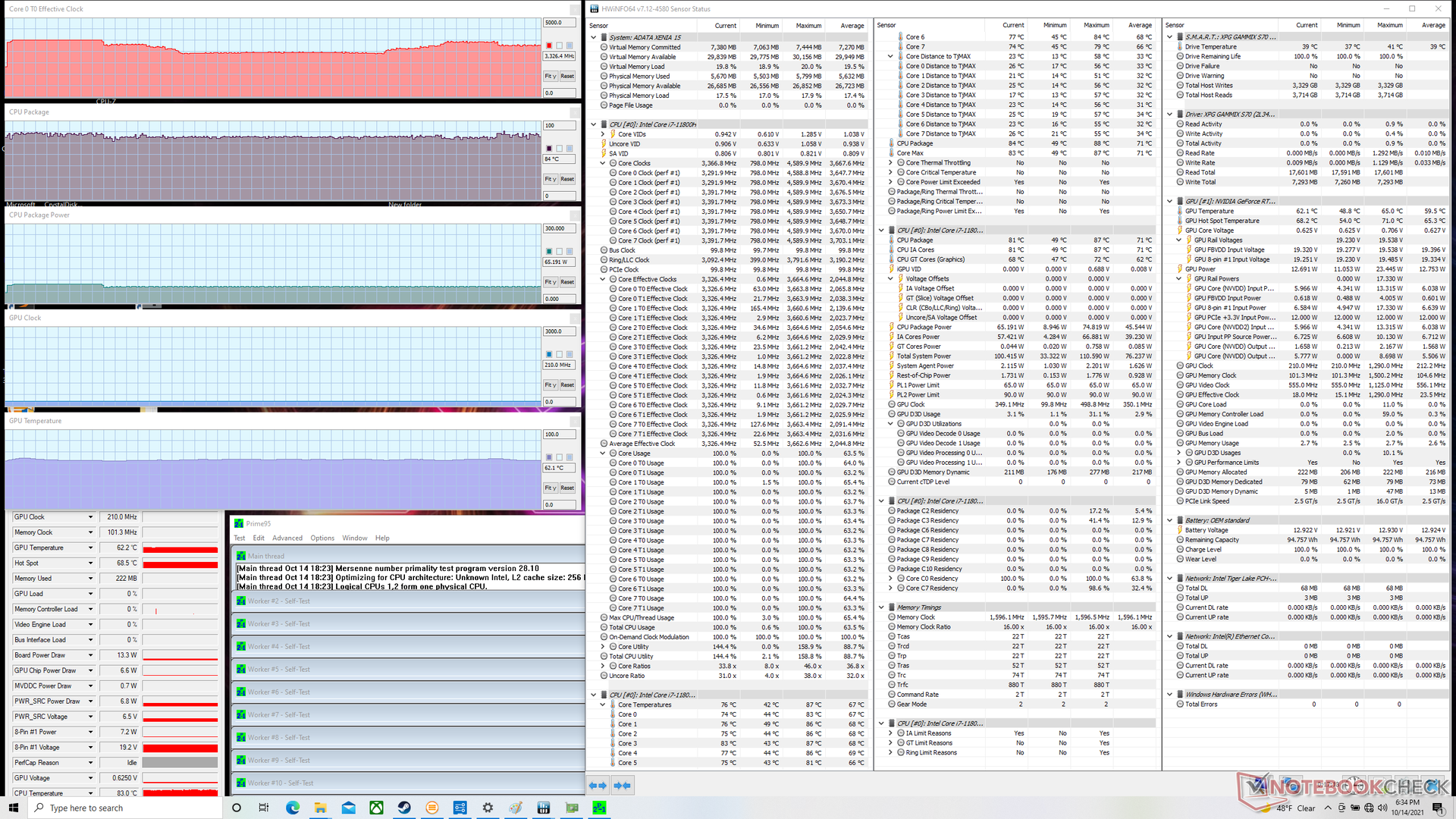This screenshot has height=819, width=1456.
Task: Open the Window menu in Prime95
Action: (x=355, y=538)
